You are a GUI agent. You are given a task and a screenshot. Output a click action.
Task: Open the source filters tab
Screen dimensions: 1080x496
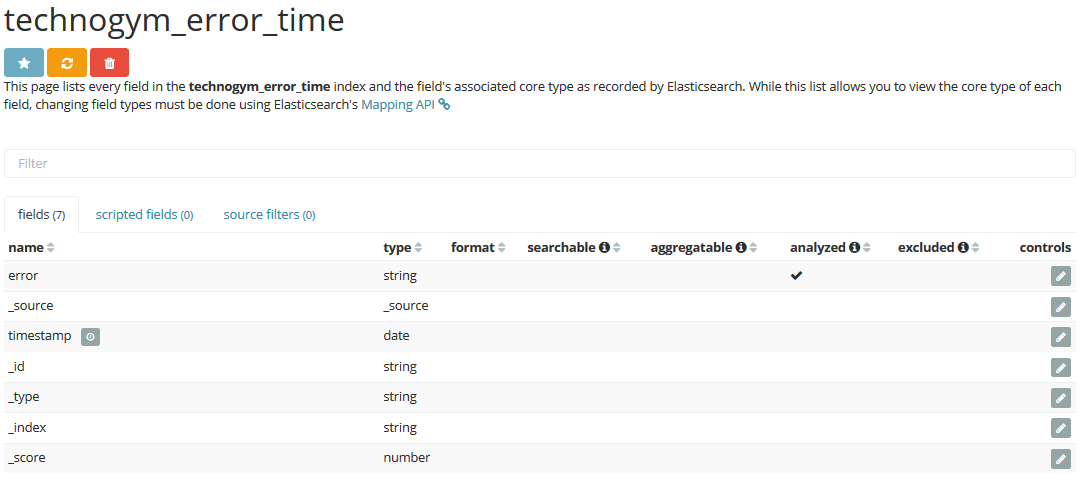coord(269,215)
